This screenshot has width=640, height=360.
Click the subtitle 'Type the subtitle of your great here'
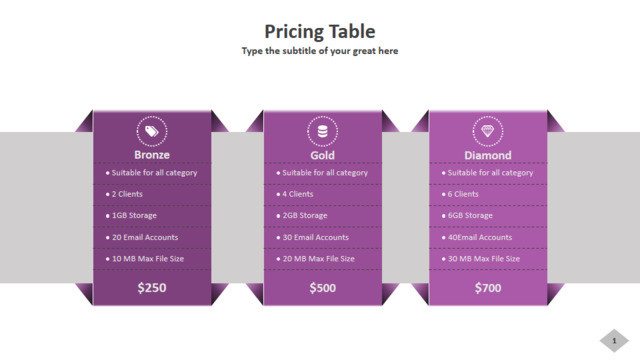tap(320, 51)
